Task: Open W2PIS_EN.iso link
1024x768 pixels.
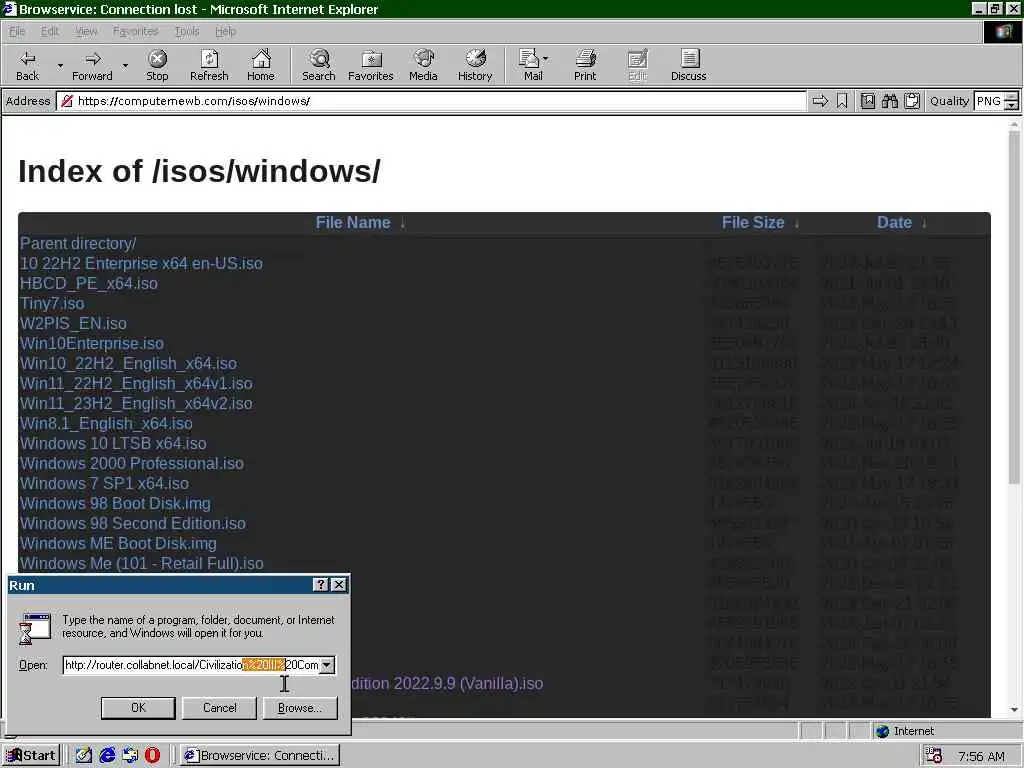Action: pyautogui.click(x=73, y=323)
